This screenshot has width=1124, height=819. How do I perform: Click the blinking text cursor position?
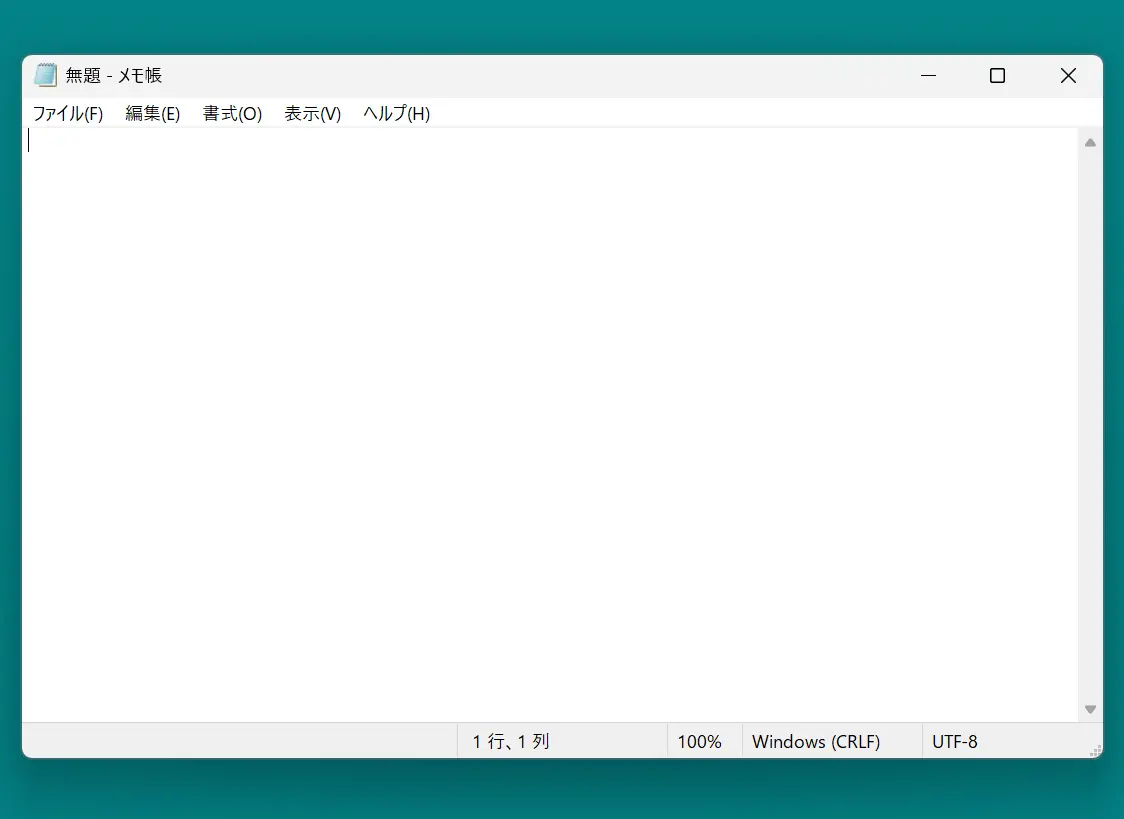[30, 141]
